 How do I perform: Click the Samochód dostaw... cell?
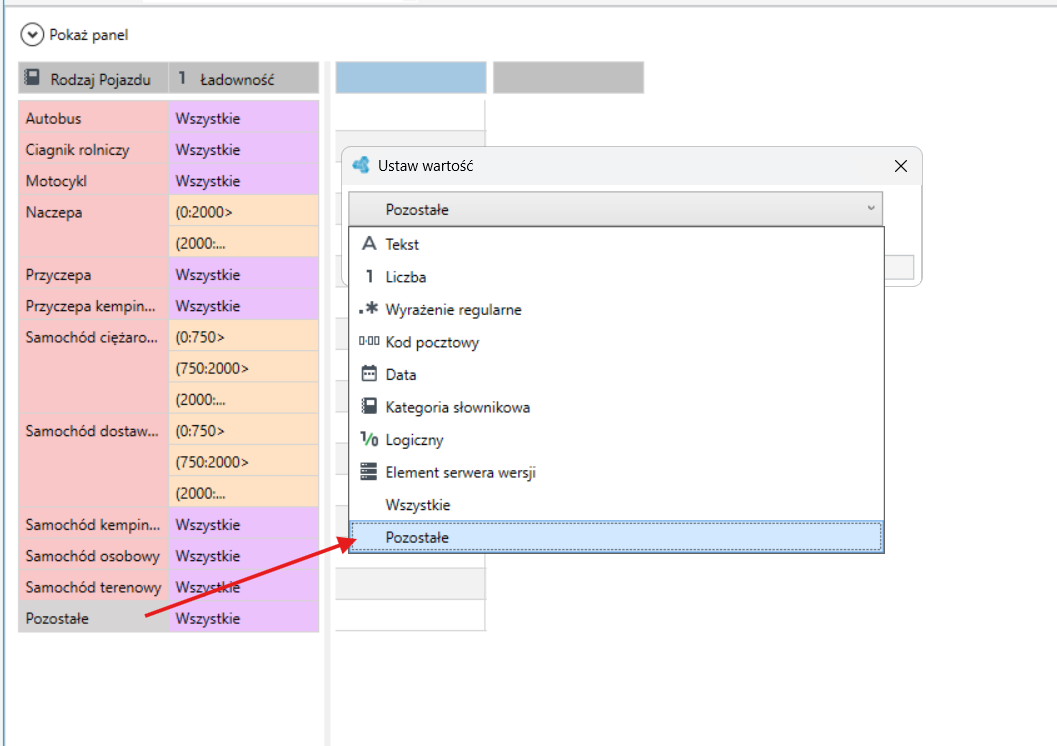tap(93, 462)
